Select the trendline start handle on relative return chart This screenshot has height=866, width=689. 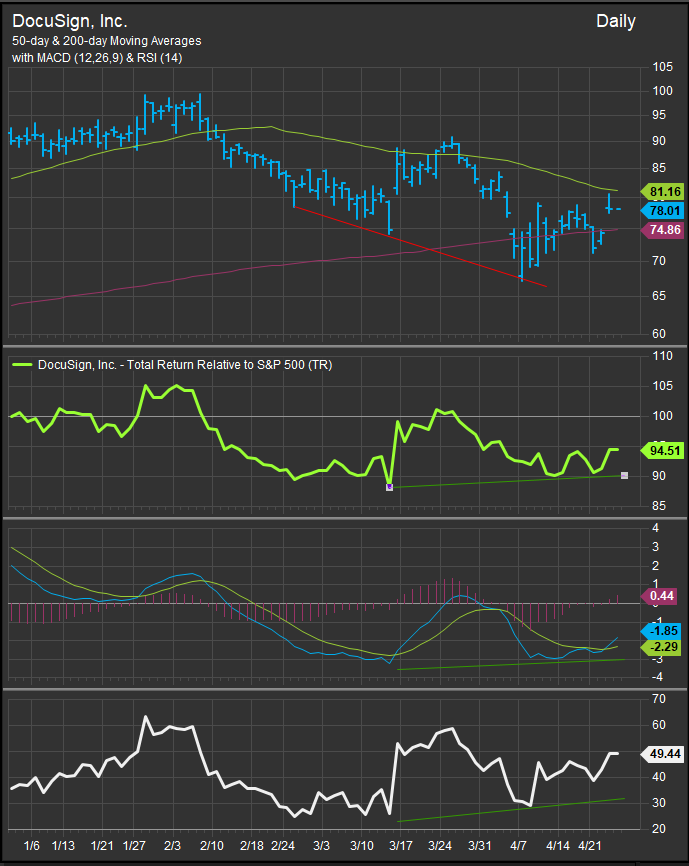click(x=389, y=487)
